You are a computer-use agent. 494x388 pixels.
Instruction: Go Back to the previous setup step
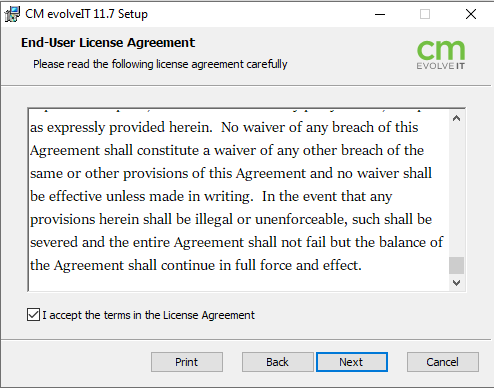point(277,362)
